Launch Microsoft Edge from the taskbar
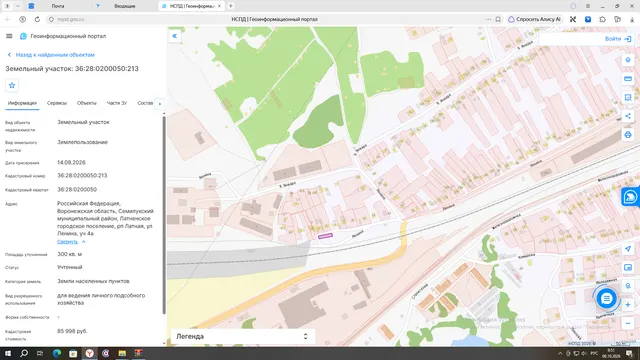 tap(57, 353)
